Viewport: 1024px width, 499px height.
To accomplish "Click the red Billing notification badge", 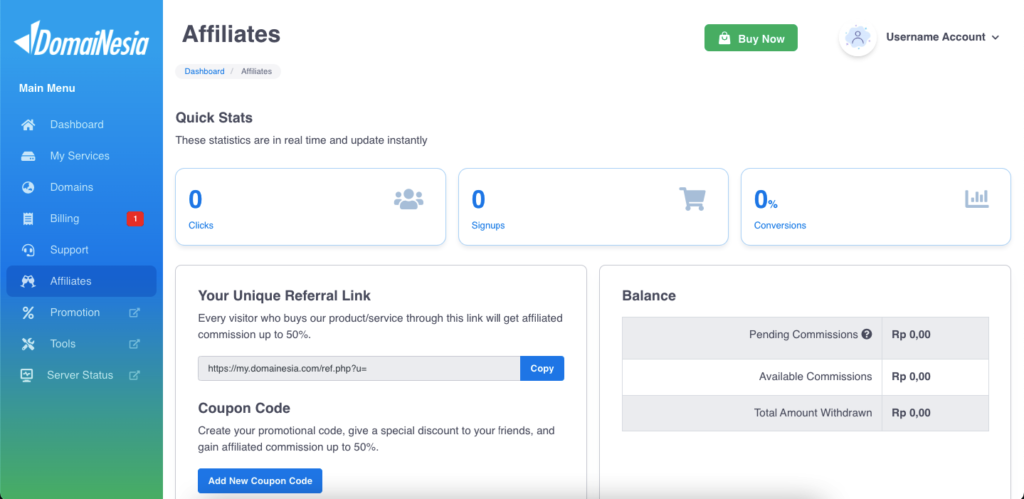I will tap(135, 219).
